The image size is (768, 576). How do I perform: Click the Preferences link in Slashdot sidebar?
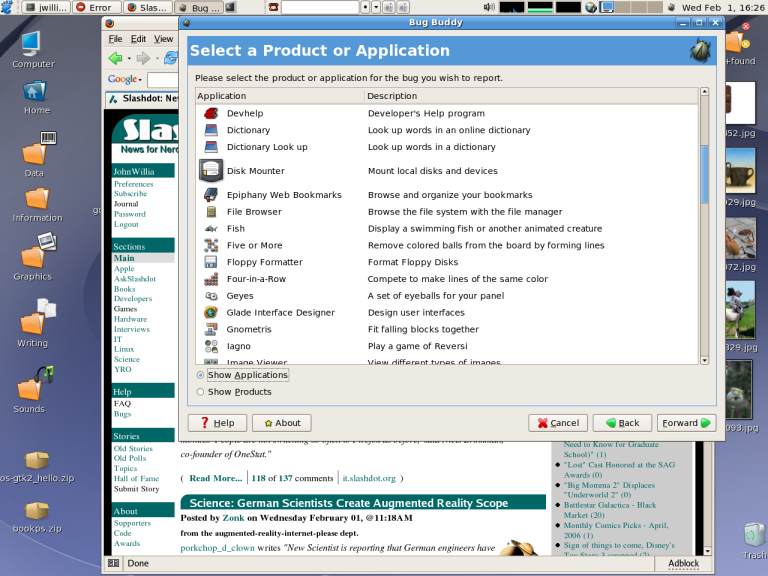pos(134,184)
